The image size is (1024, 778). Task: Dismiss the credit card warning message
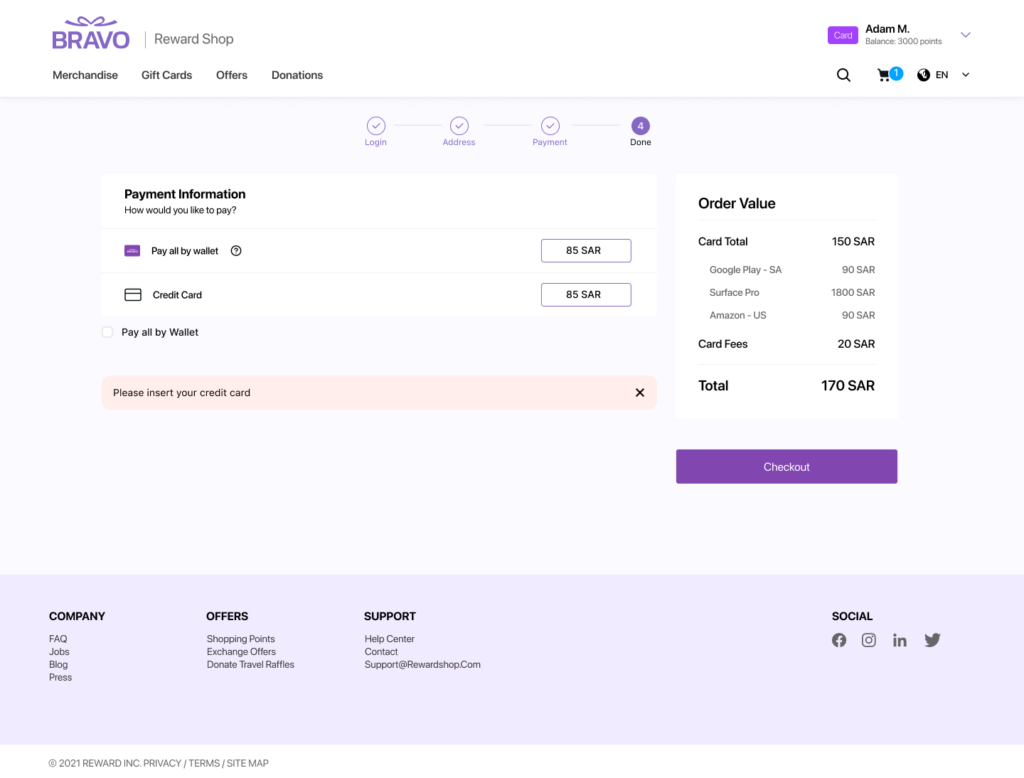(640, 393)
